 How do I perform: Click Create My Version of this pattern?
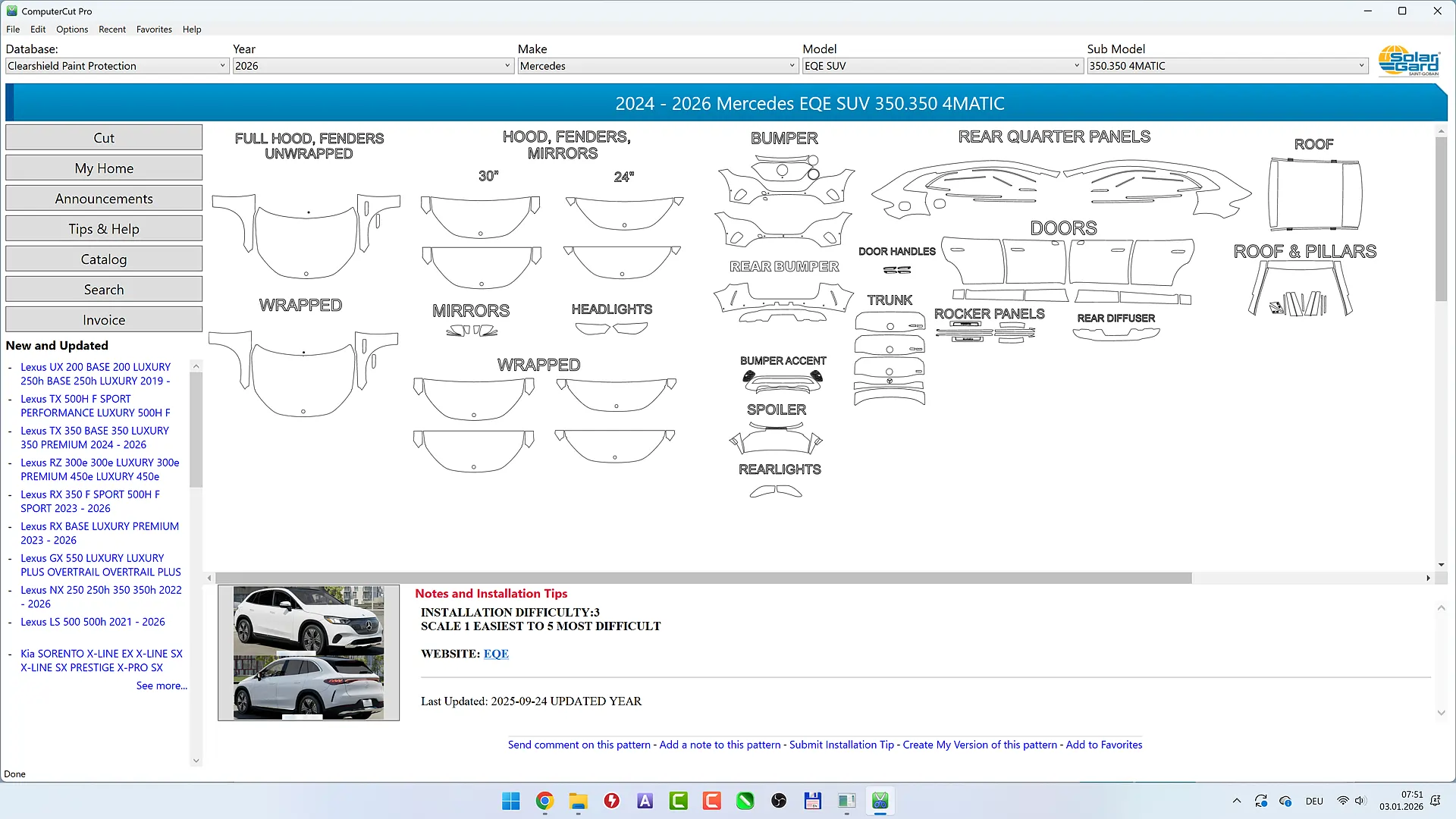pyautogui.click(x=980, y=745)
